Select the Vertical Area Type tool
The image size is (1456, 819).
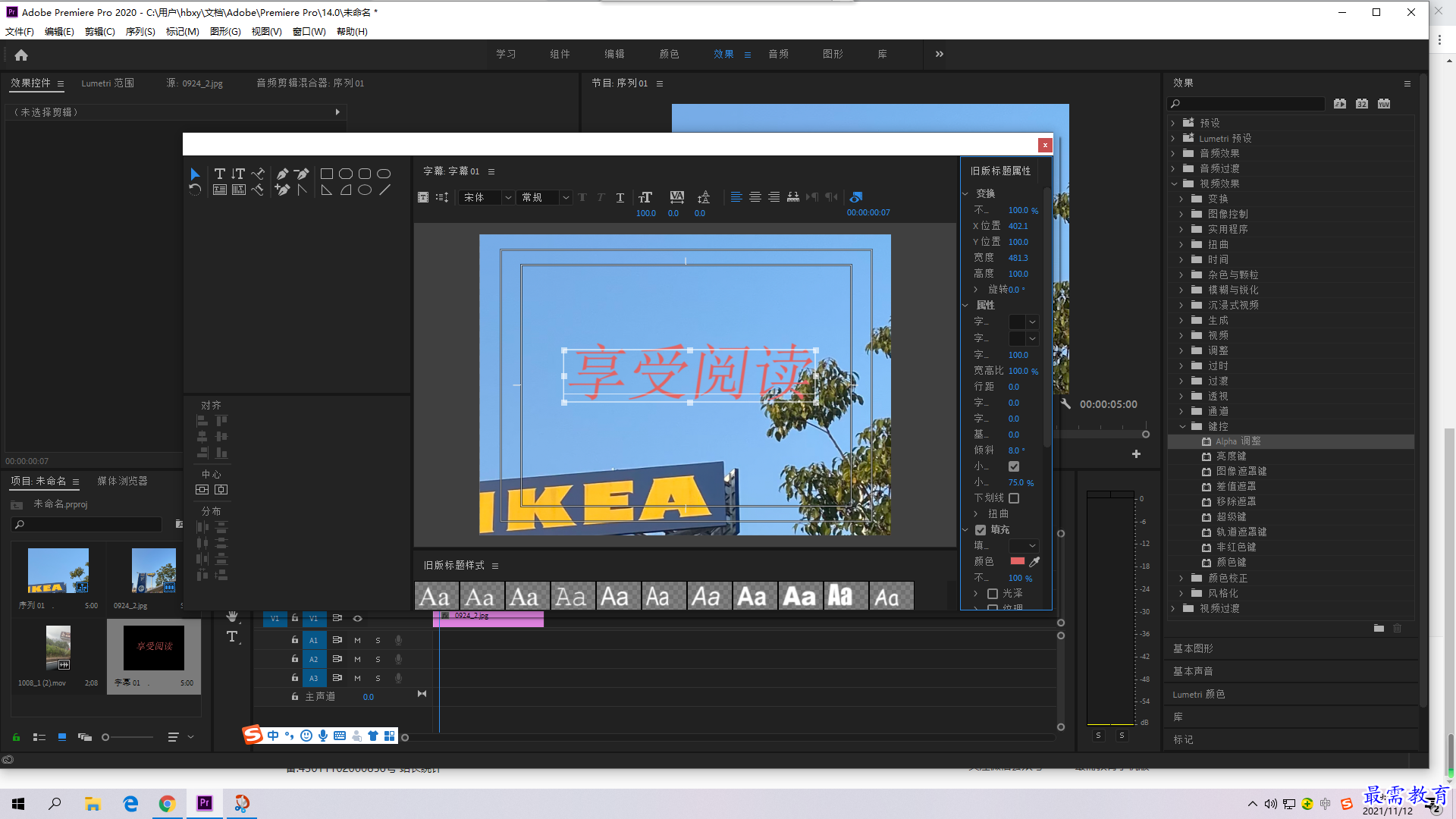click(x=238, y=190)
